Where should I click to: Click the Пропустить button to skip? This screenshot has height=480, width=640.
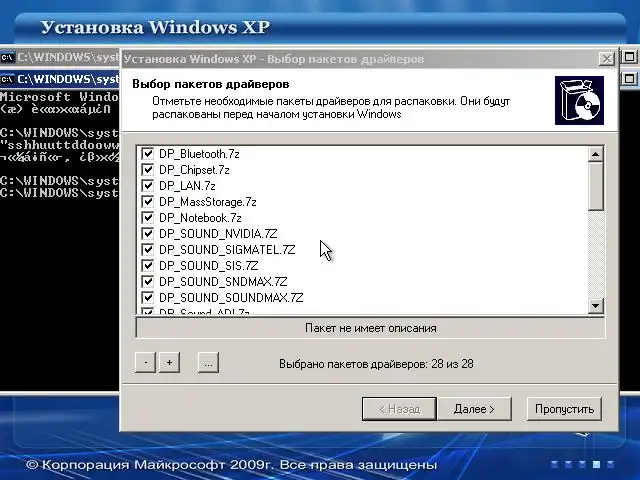pos(564,409)
